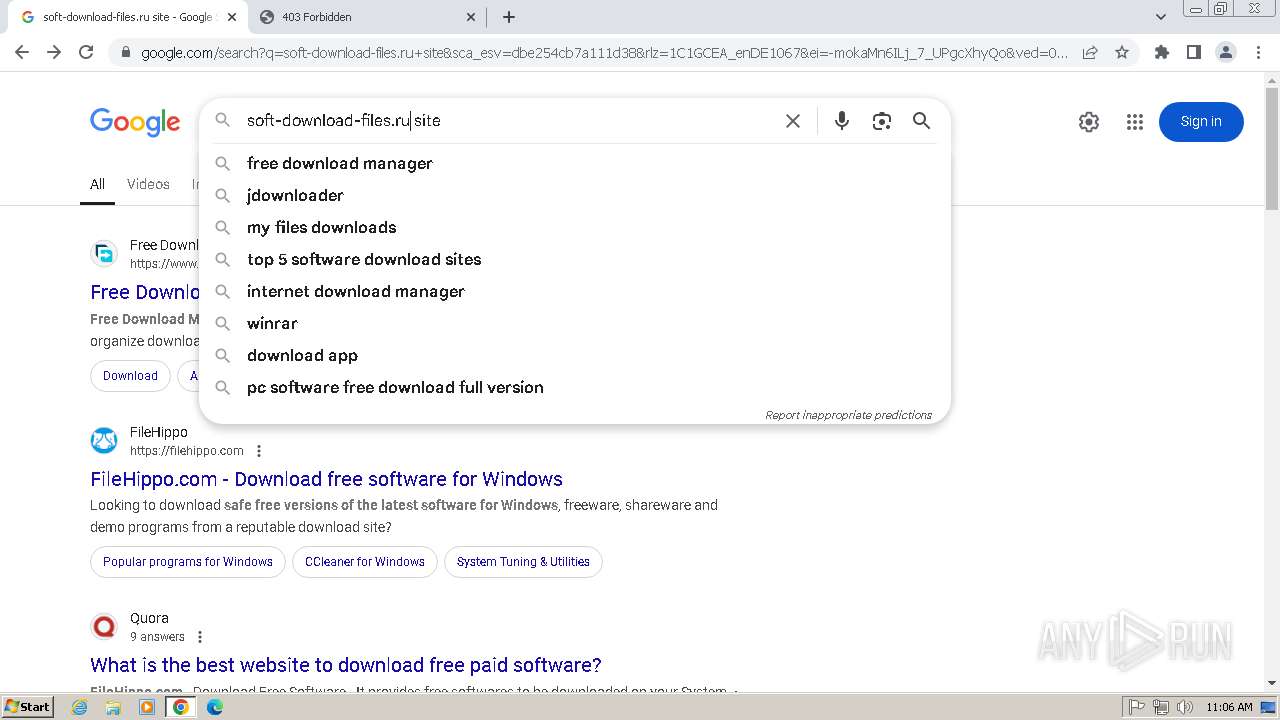
Task: Open the Action Center flag in system tray
Action: click(x=1137, y=707)
